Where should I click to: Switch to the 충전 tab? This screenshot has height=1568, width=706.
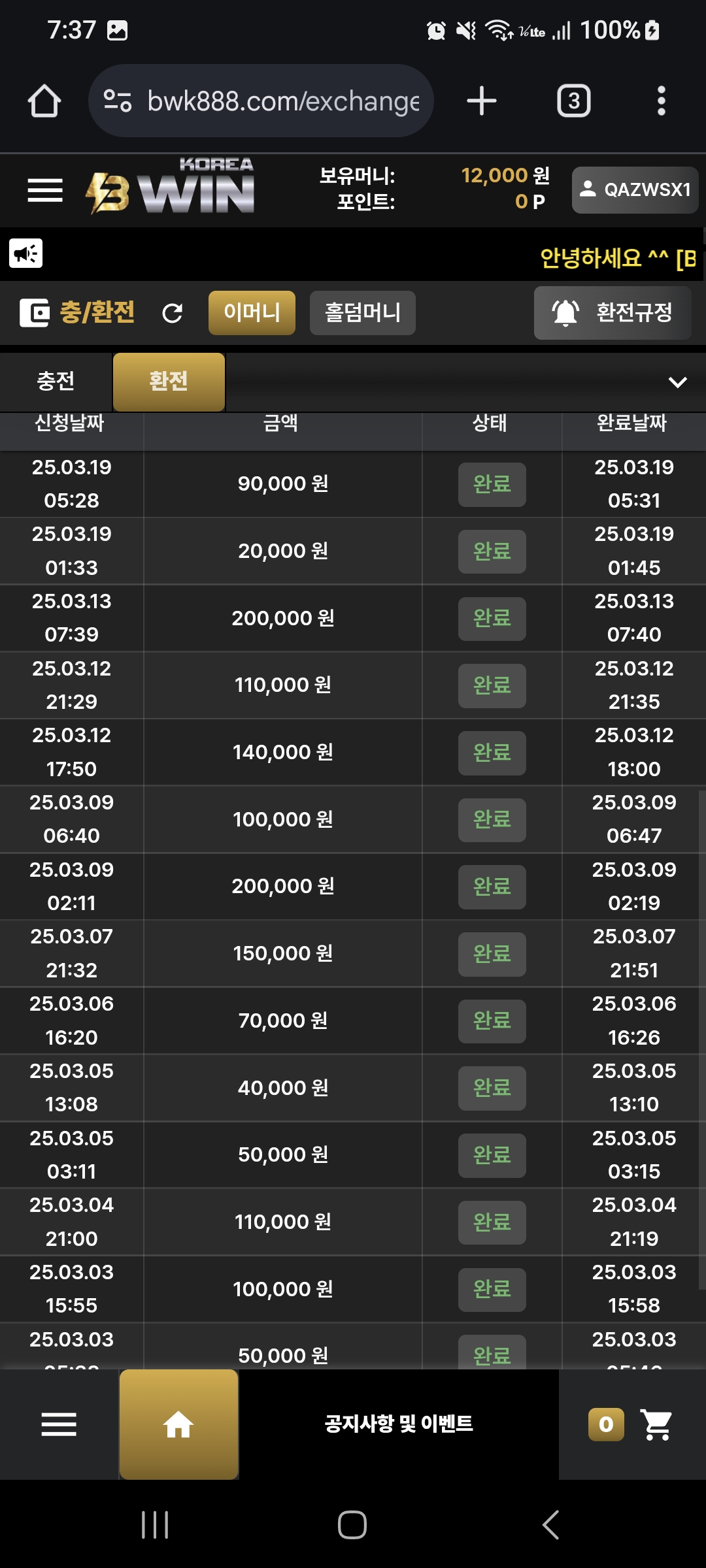56,382
